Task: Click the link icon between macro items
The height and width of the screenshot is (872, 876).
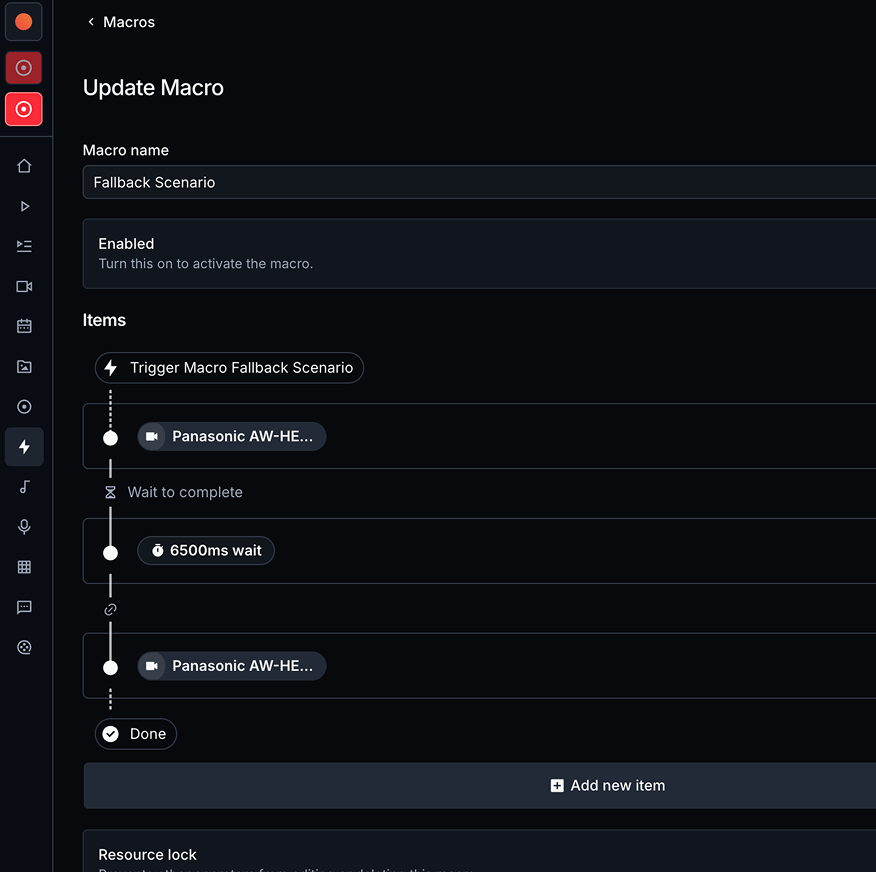Action: click(x=111, y=609)
